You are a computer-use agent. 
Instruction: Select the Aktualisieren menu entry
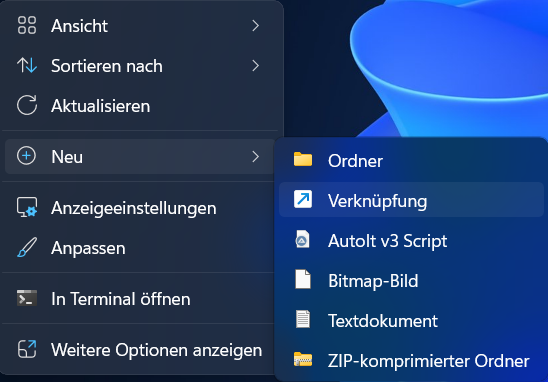click(140, 106)
